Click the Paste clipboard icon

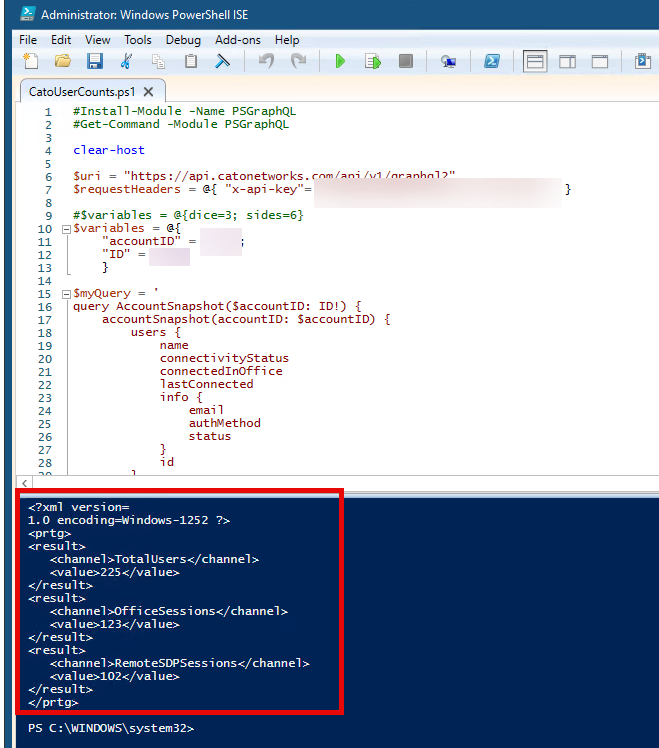[x=191, y=62]
